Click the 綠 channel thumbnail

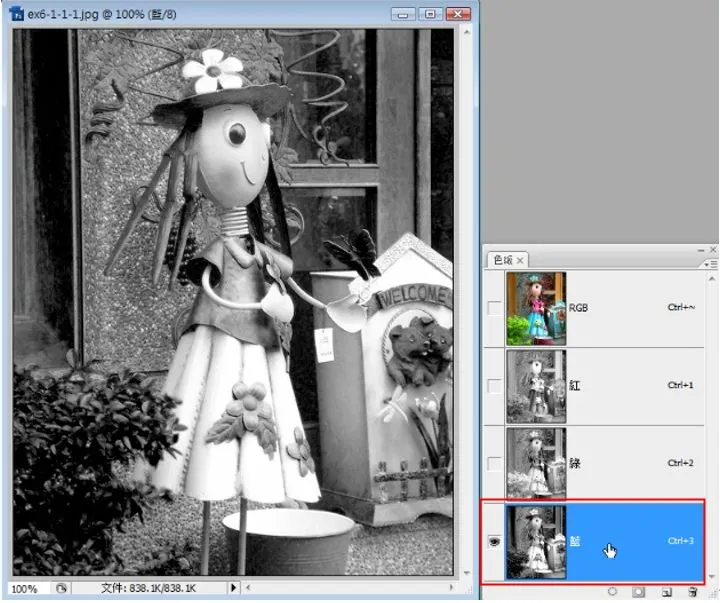[536, 464]
